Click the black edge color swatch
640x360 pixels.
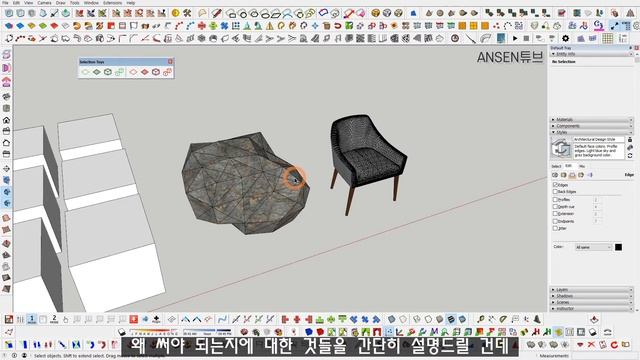618,247
